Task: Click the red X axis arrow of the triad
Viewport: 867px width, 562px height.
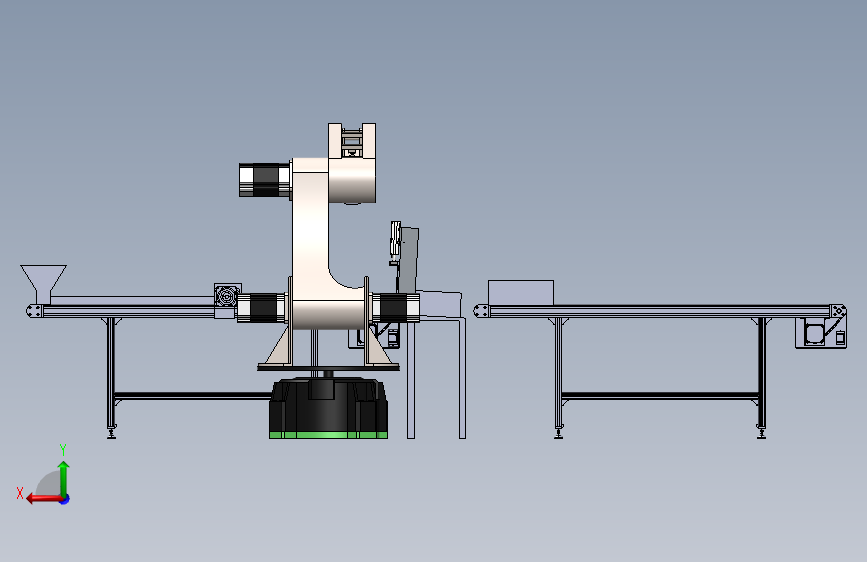Action: (x=44, y=499)
